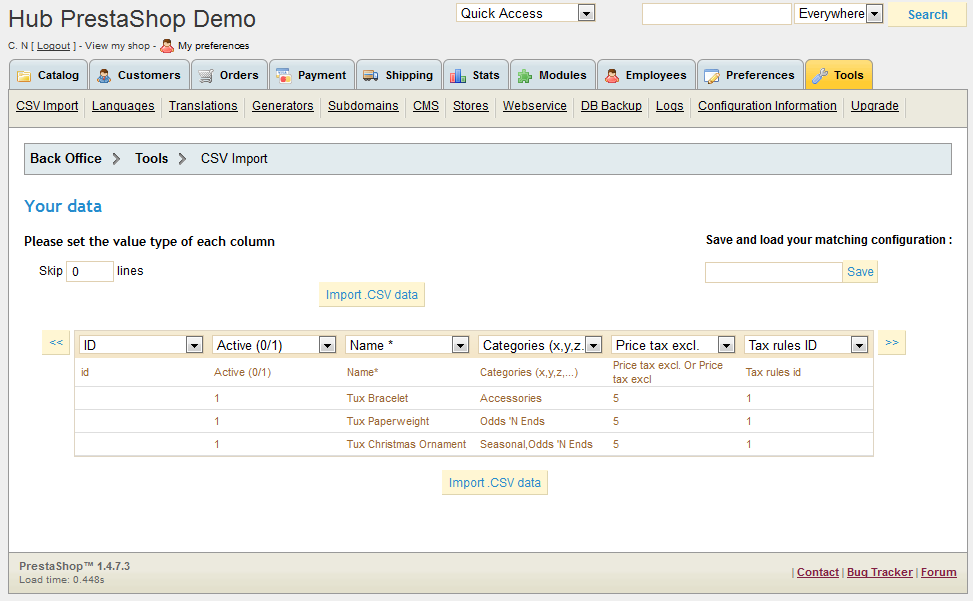Screen dimensions: 973x601
Task: Click the Logout link
Action: (54, 46)
